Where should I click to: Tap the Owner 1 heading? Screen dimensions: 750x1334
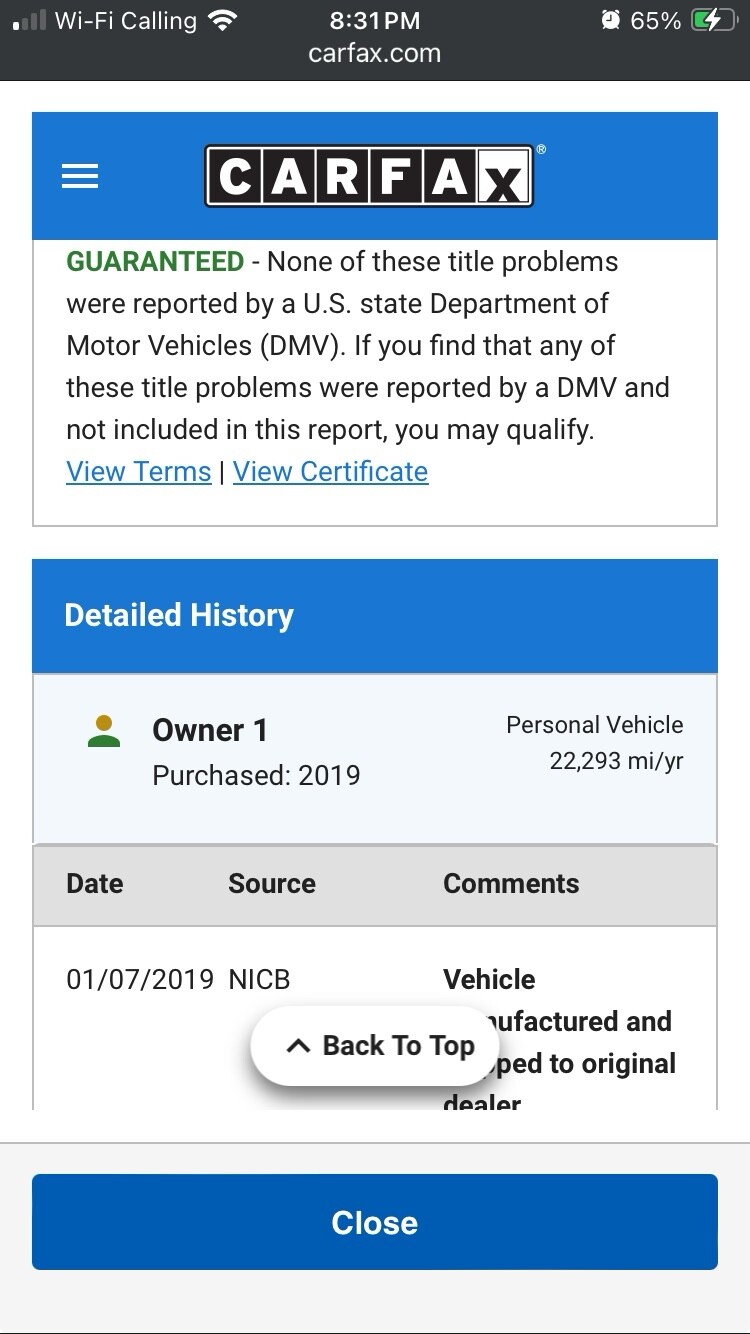[210, 731]
